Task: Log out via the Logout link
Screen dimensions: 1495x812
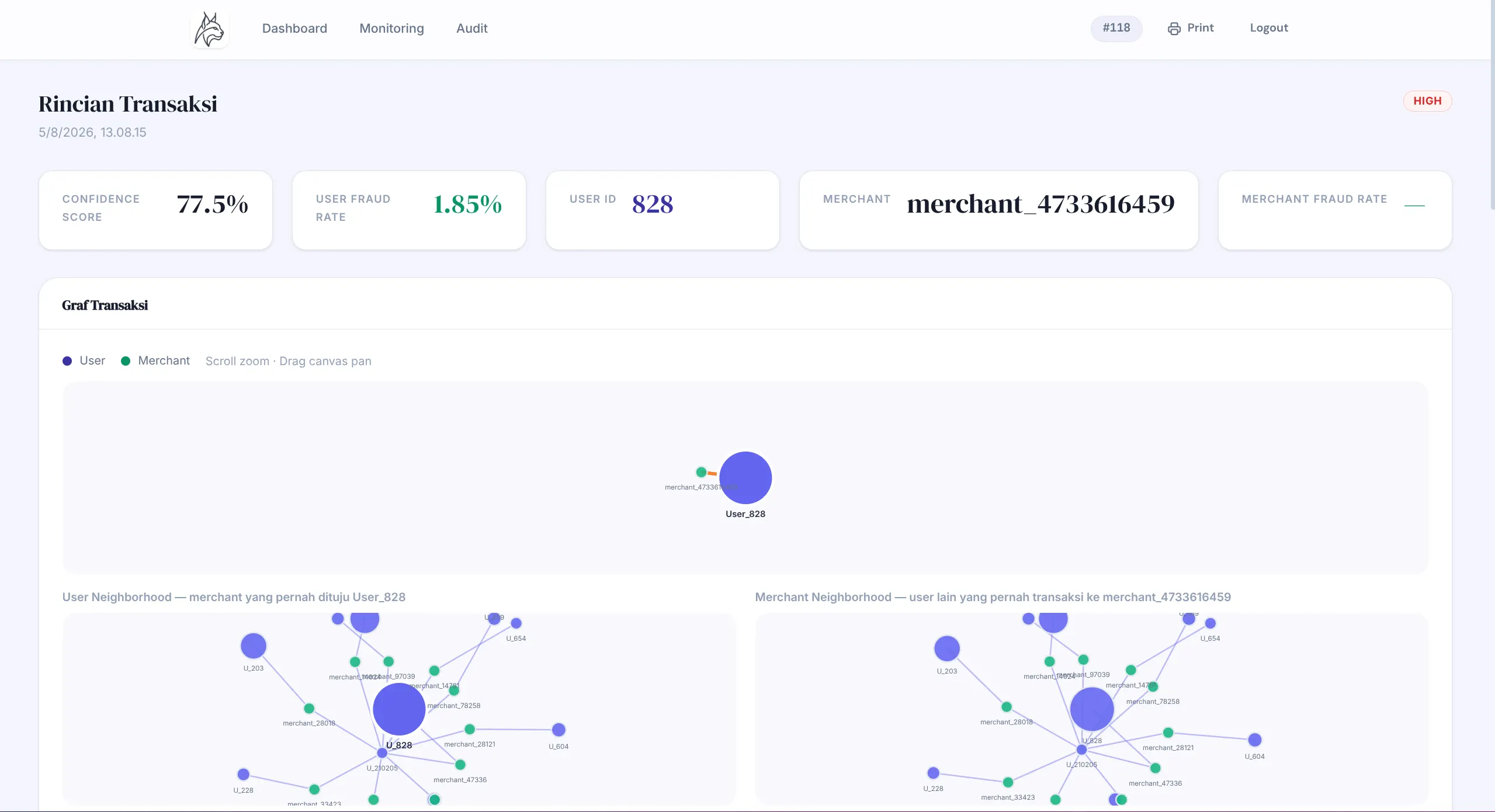Action: [1268, 28]
